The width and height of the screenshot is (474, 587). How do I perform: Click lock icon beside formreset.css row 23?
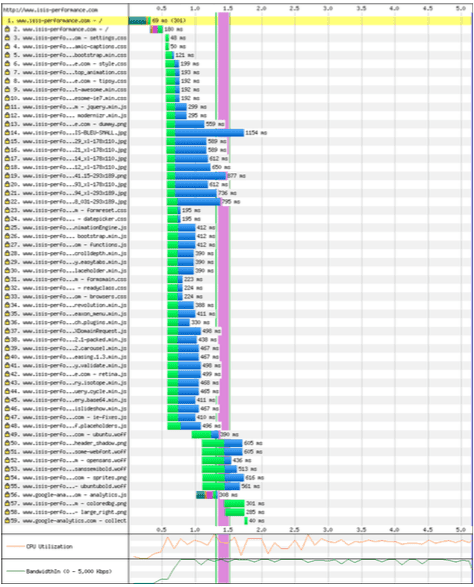coord(7,210)
